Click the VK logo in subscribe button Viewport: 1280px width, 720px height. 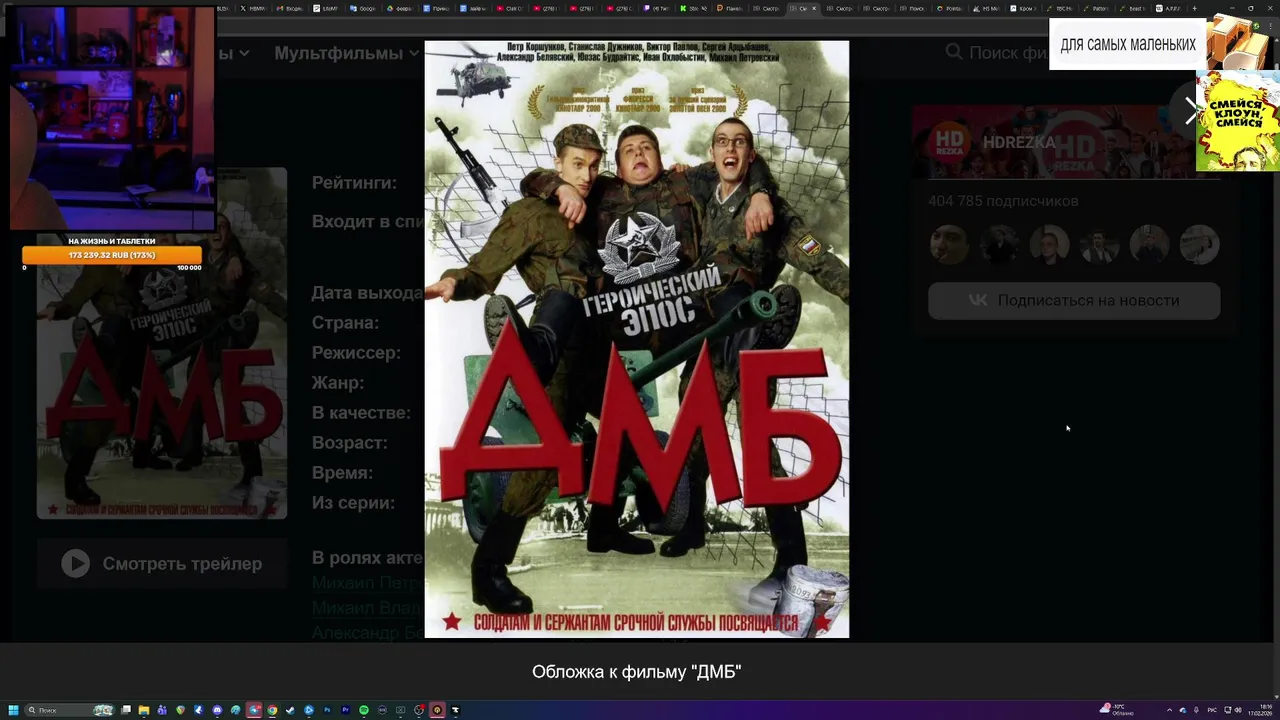[978, 300]
